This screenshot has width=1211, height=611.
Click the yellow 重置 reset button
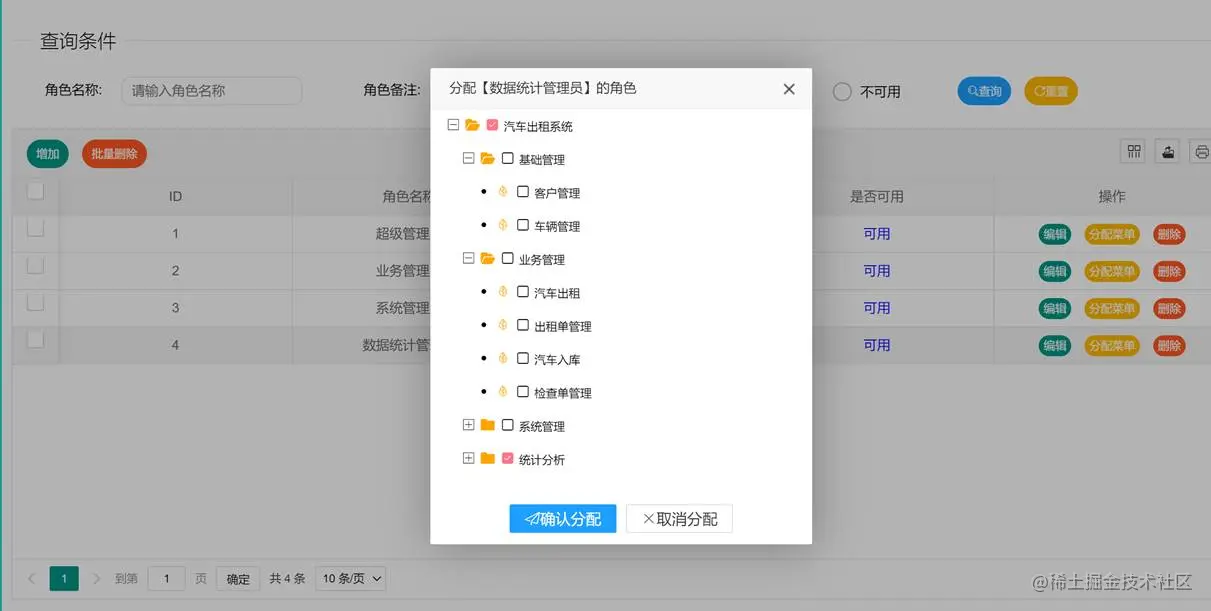click(x=1051, y=91)
